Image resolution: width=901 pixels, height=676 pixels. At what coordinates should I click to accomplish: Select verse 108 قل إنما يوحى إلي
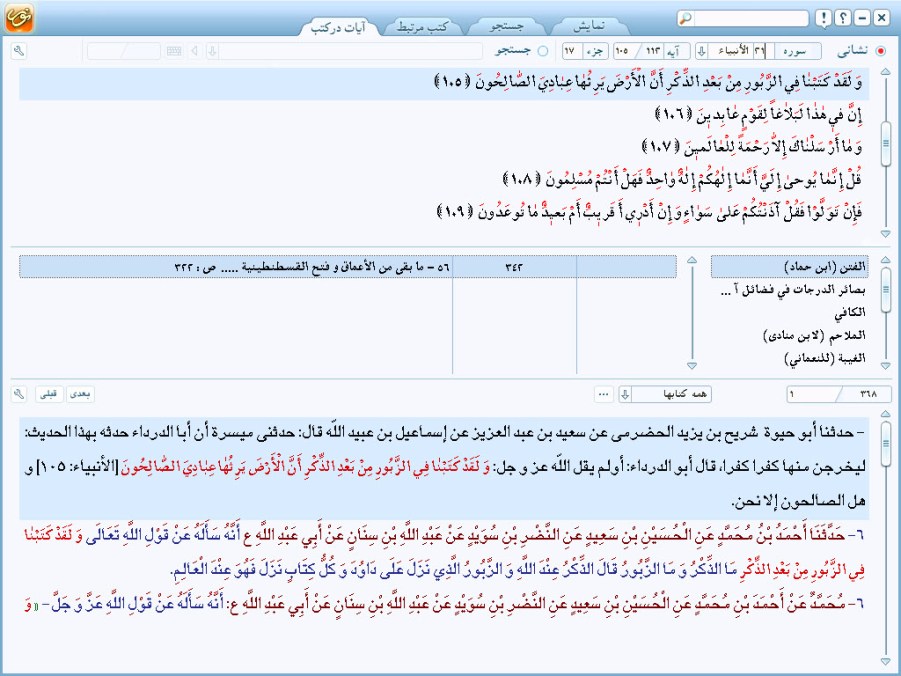(683, 180)
